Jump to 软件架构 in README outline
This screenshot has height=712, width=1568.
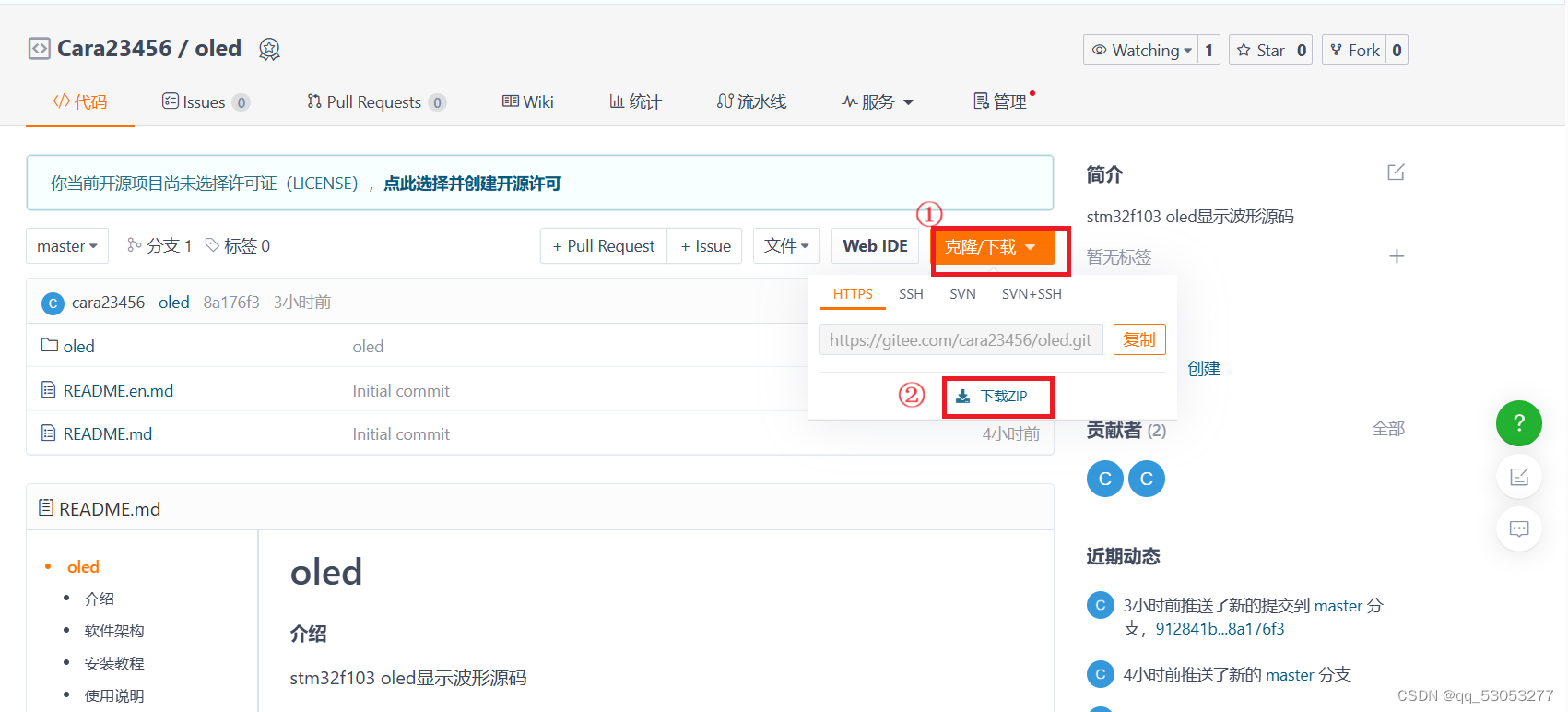click(x=114, y=631)
